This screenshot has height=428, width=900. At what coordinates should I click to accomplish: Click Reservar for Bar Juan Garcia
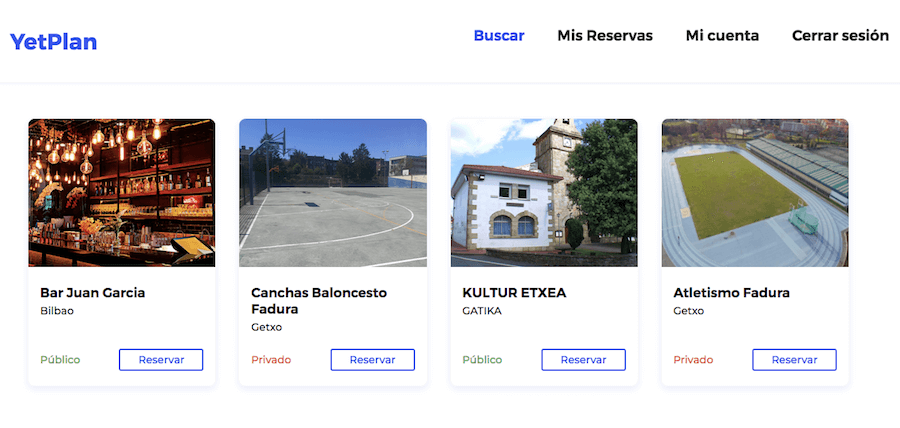pos(161,360)
